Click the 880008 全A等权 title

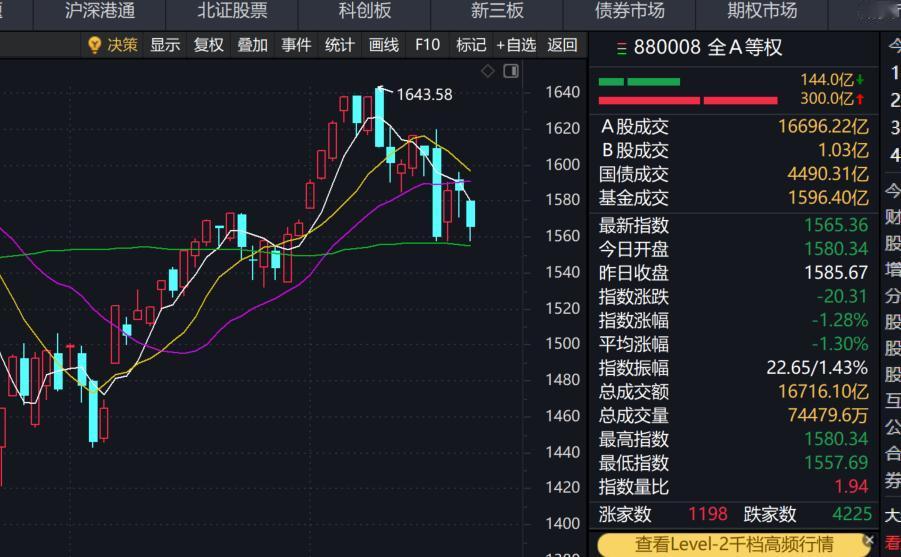tap(708, 47)
